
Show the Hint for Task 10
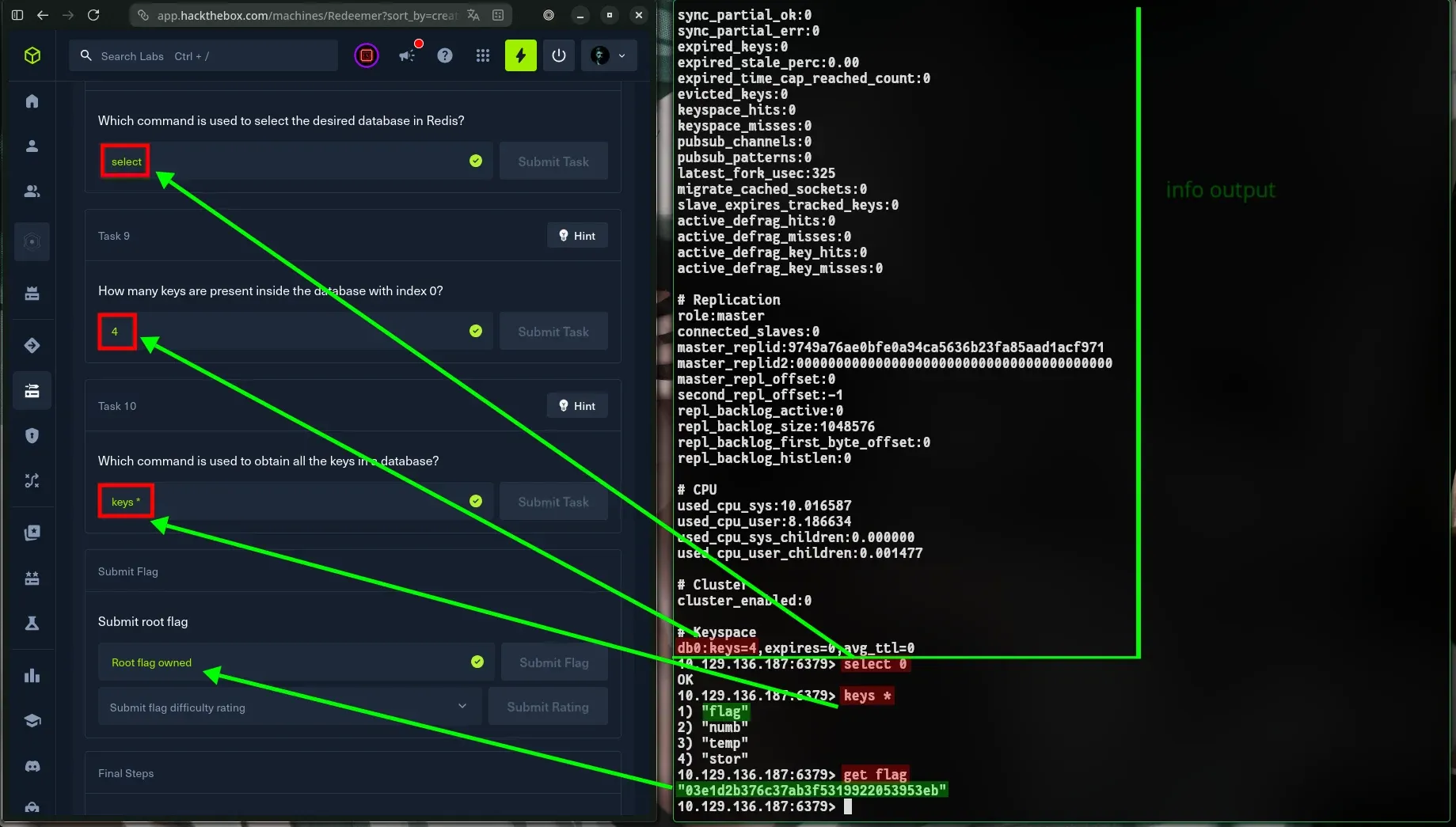(x=577, y=406)
